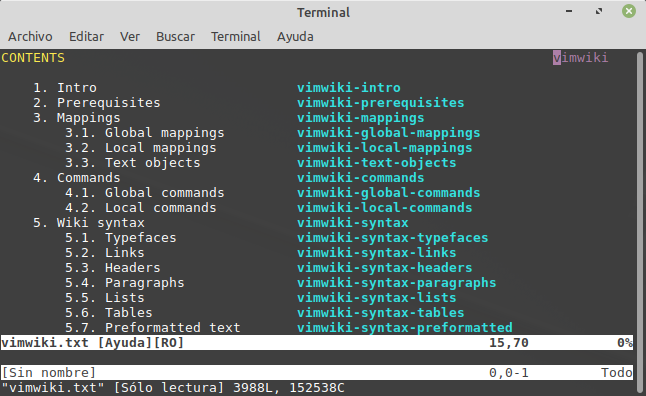Click the vimwiki-syntax-links tag link

(x=377, y=253)
